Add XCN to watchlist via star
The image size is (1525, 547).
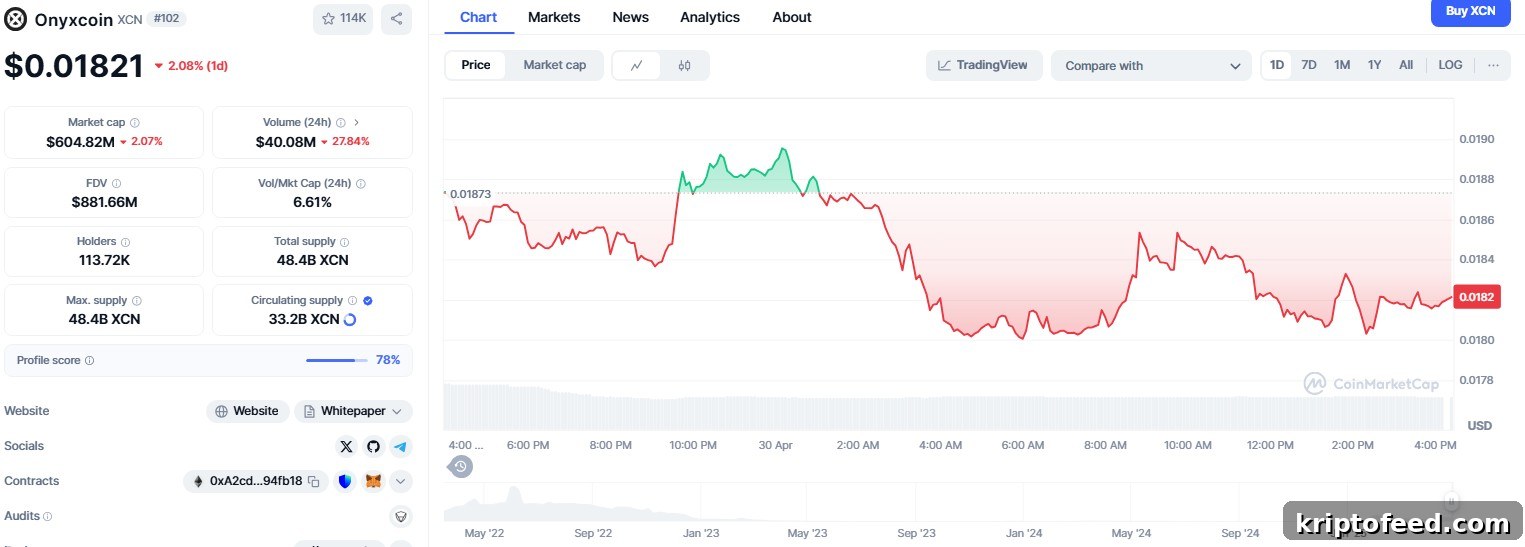[343, 19]
